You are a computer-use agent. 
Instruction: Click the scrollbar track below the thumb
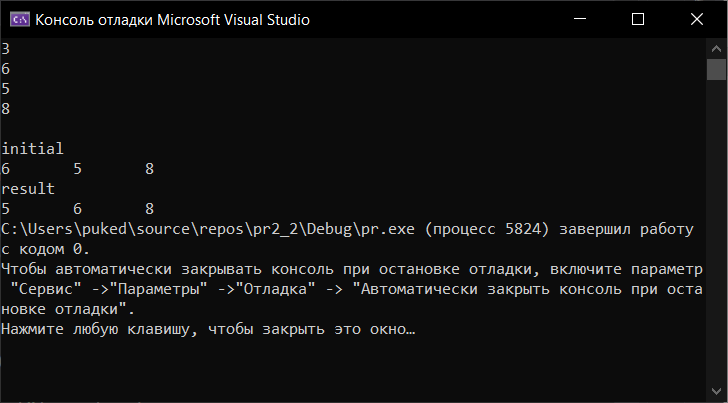pyautogui.click(x=716, y=230)
